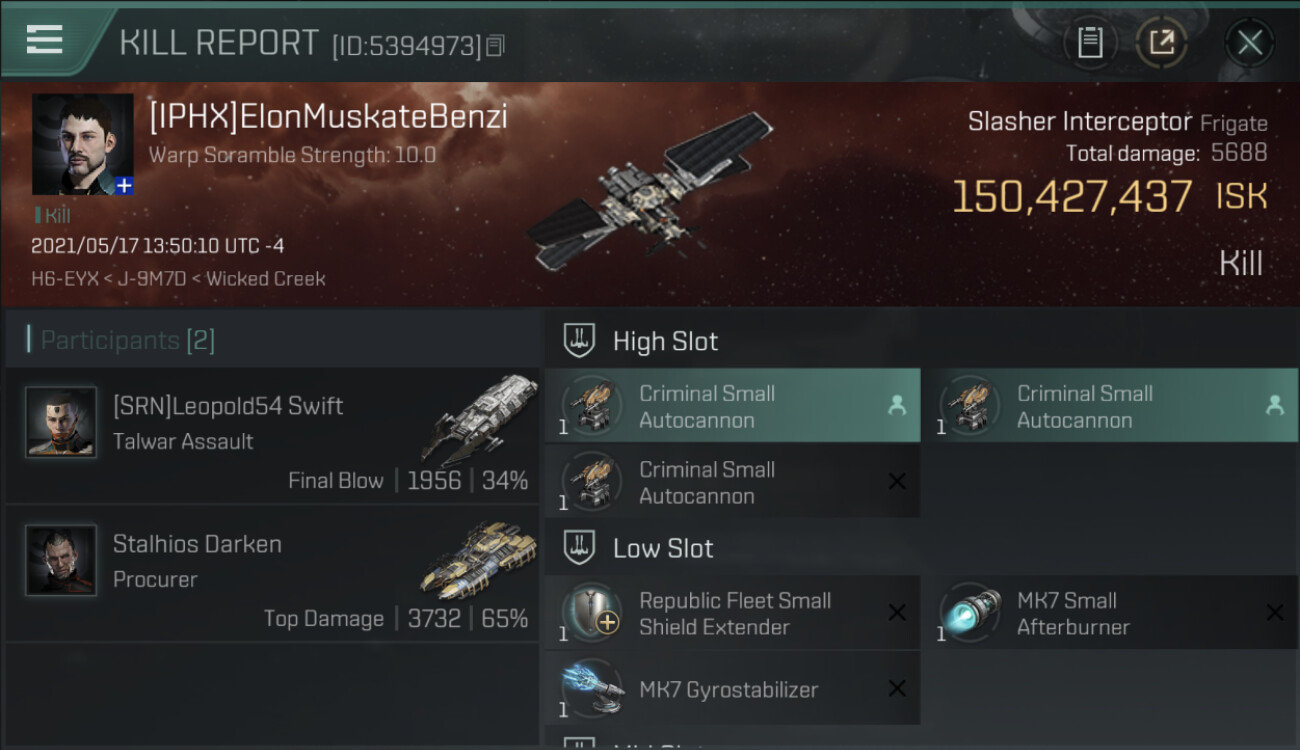The height and width of the screenshot is (750, 1300).
Task: Select first Criminal Small Autocannon item
Action: (x=732, y=406)
